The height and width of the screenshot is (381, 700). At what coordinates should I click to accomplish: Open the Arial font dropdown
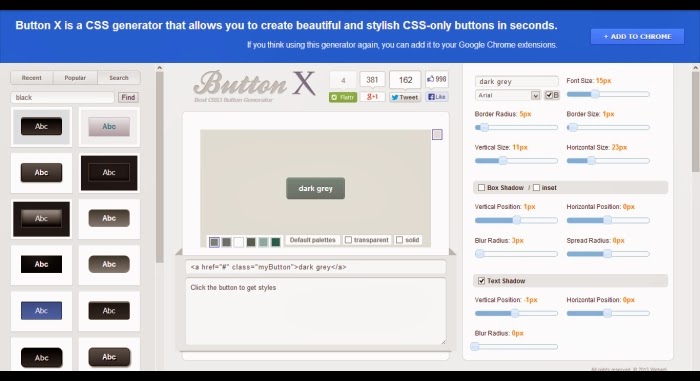508,95
